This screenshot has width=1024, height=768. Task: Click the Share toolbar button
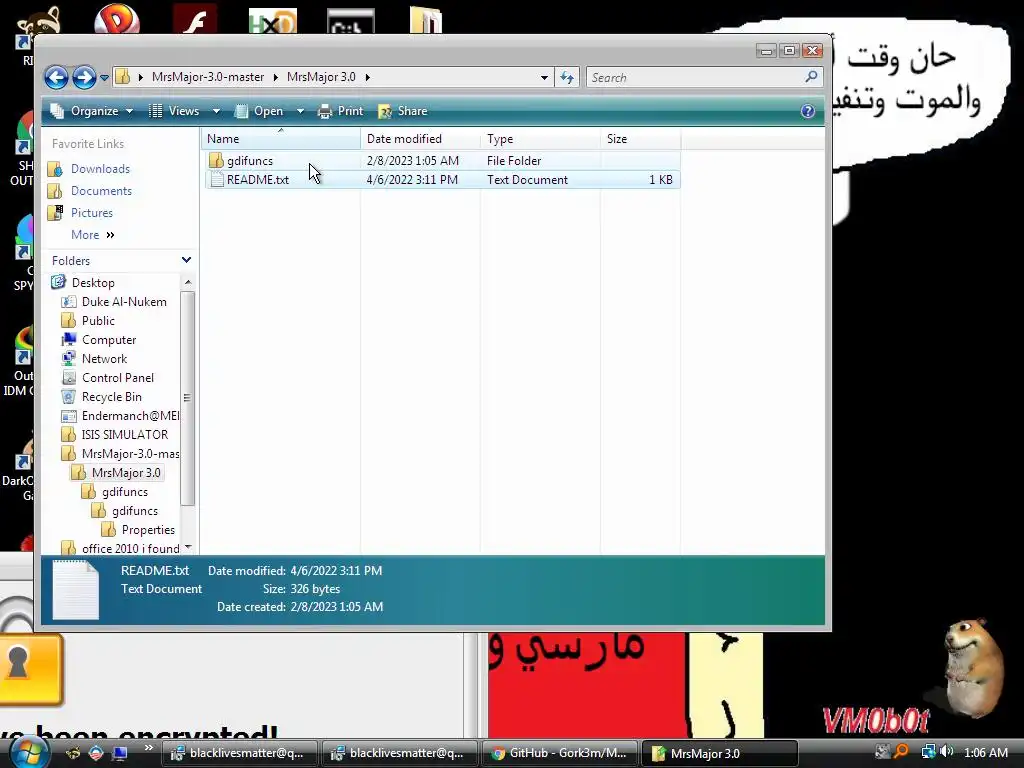(x=403, y=111)
